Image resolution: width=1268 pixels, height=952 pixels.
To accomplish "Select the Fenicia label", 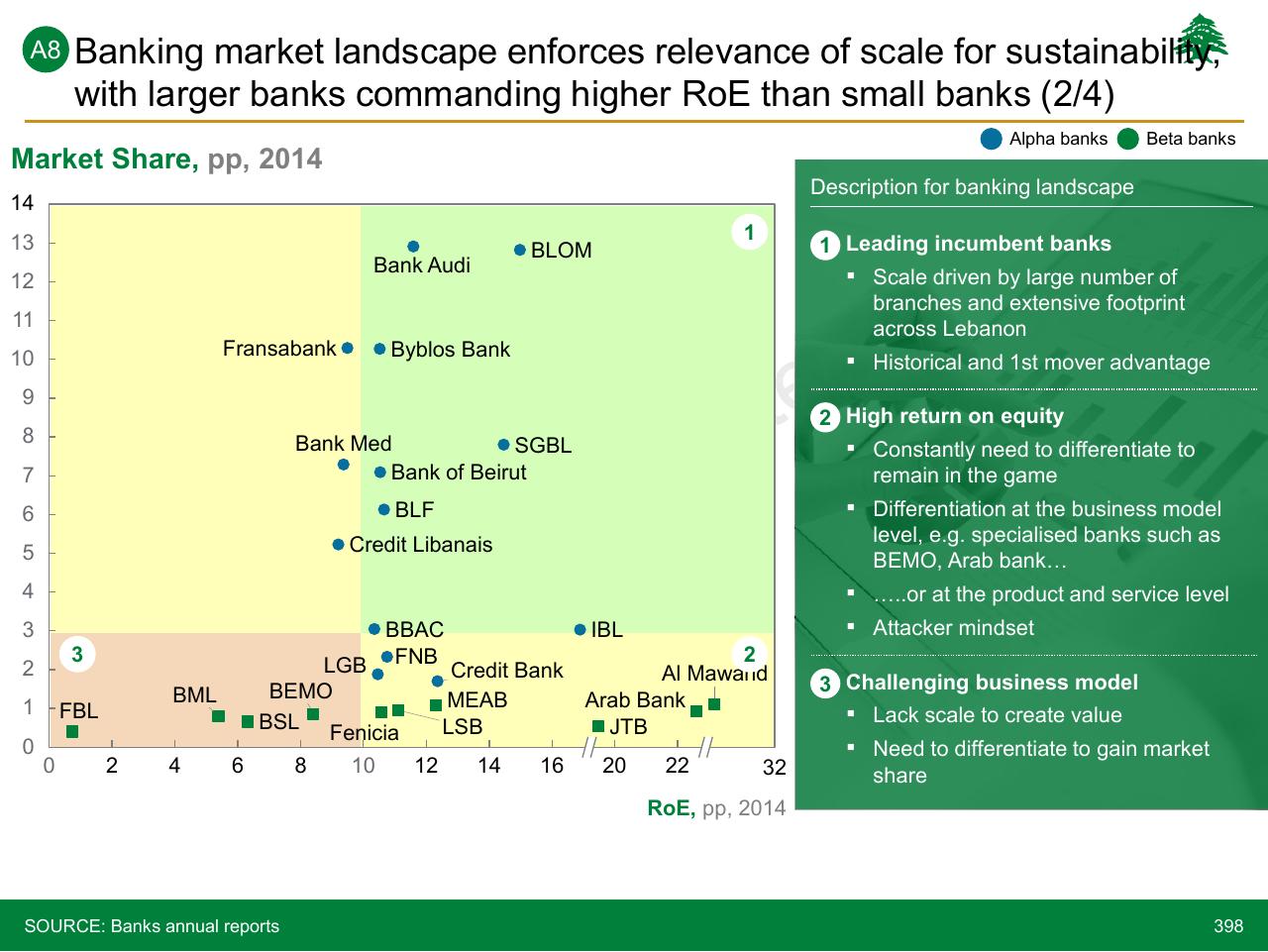I will (365, 733).
